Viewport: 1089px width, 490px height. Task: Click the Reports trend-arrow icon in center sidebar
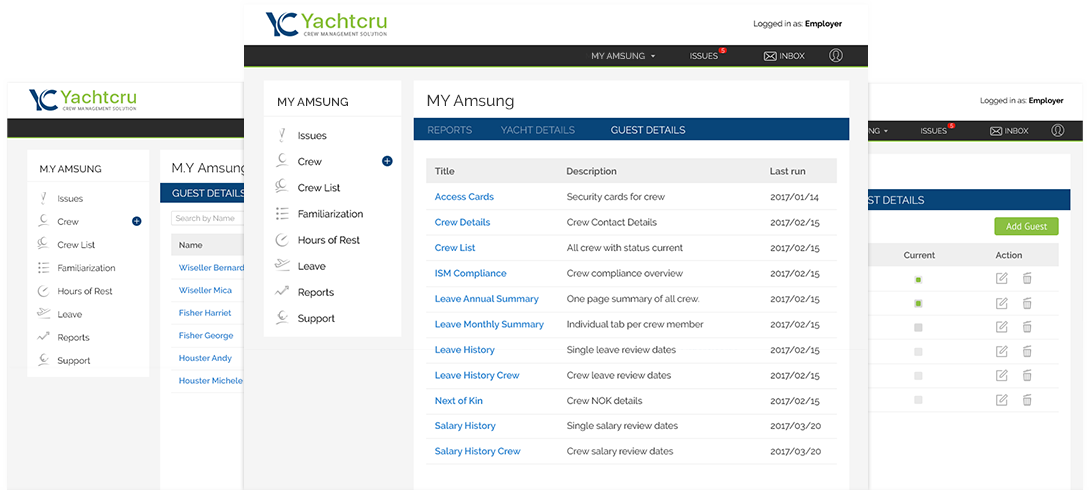click(x=281, y=292)
